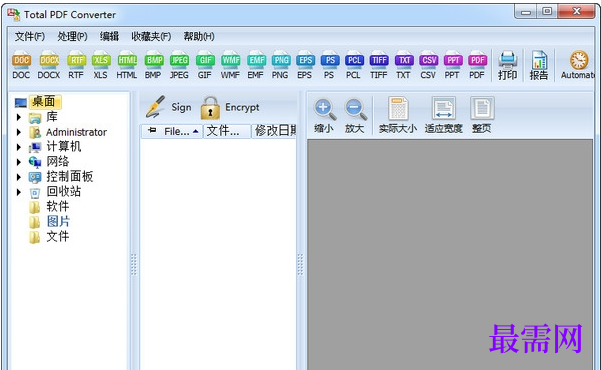
Task: Select 控制面板 in the tree
Action: 70,176
